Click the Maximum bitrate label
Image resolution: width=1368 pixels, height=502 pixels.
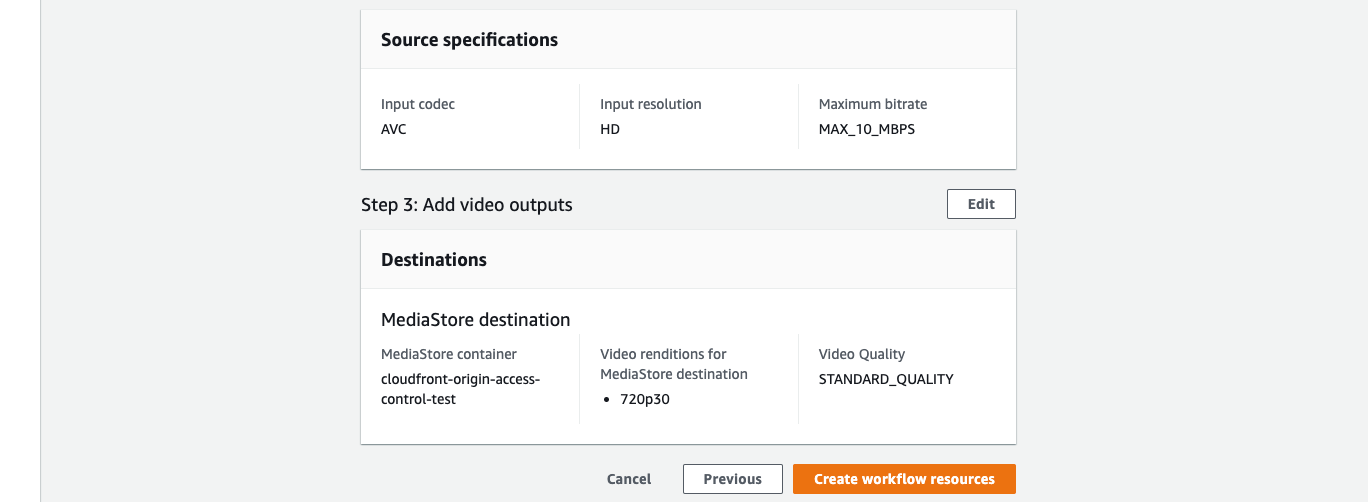click(x=873, y=104)
